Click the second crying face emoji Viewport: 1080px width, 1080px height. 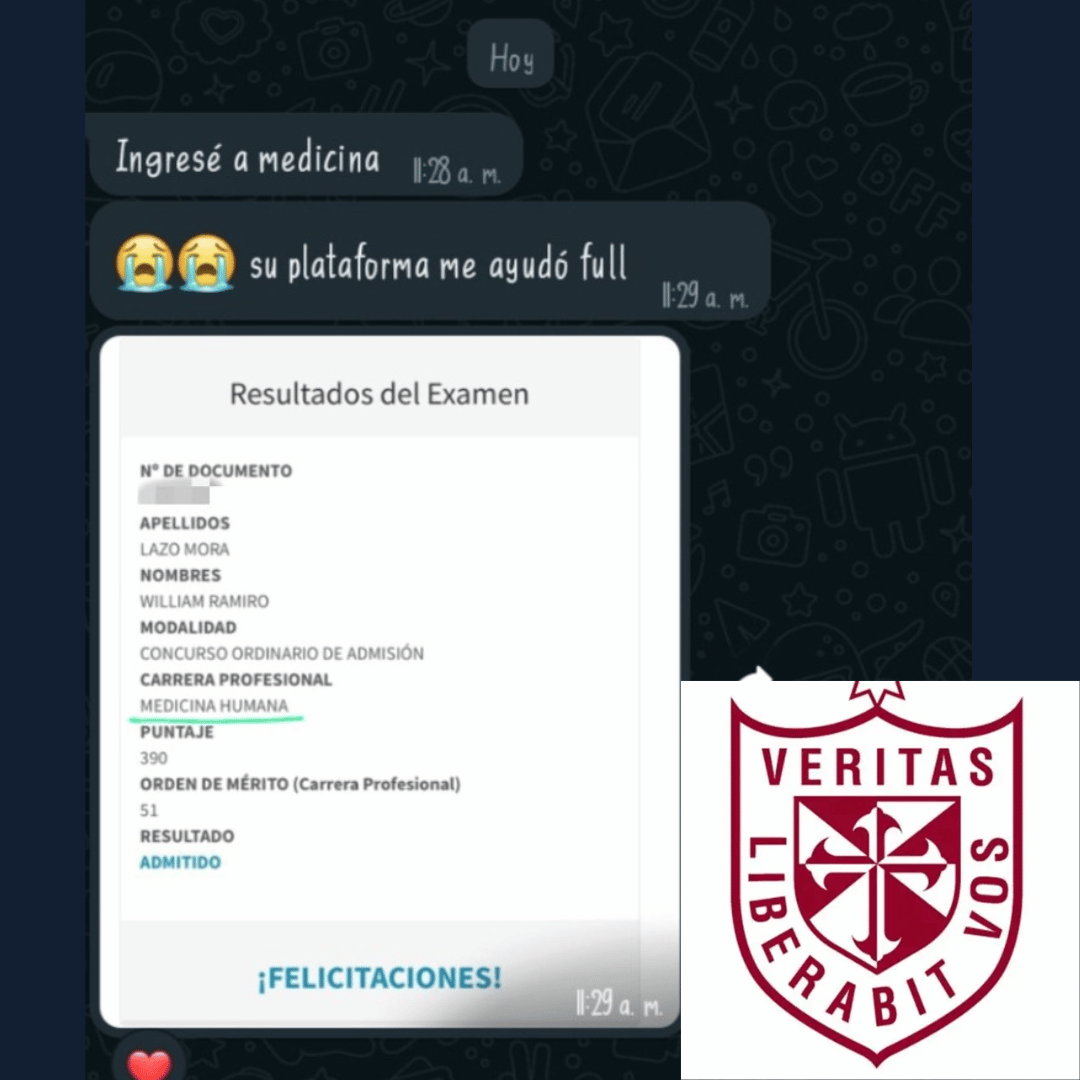click(206, 262)
